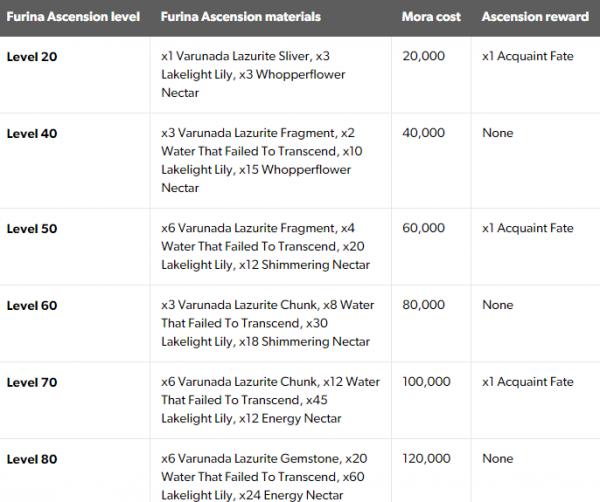This screenshot has height=502, width=600.
Task: Click the Level 80 row label
Action: (32, 459)
